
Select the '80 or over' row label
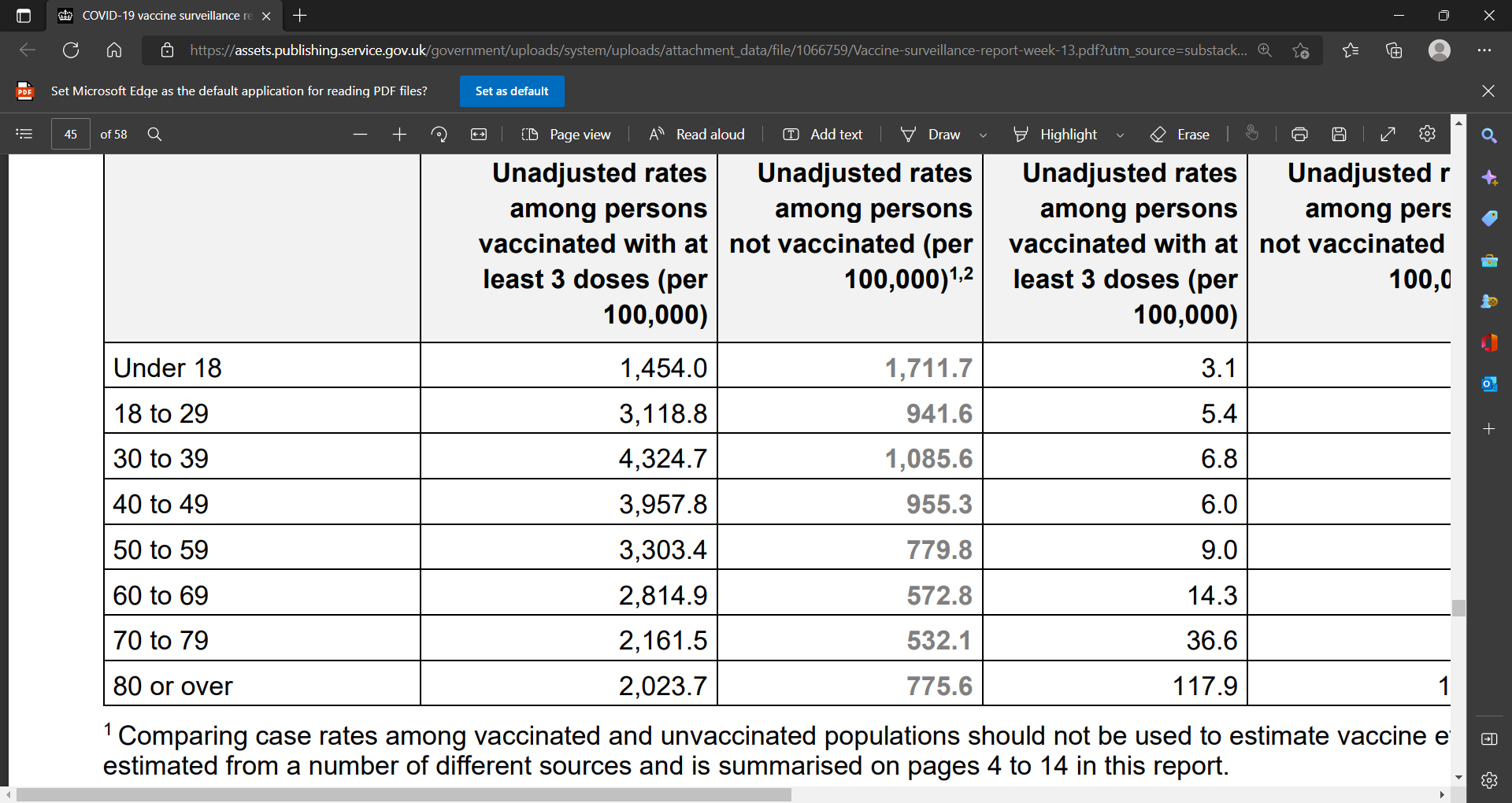[173, 686]
